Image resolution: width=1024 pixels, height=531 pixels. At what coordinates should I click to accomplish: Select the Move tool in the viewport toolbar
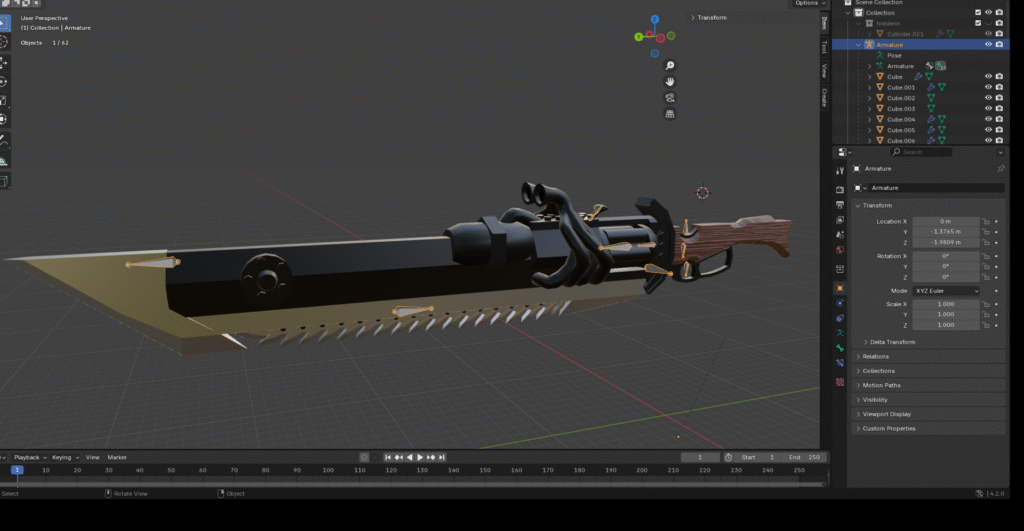coord(3,63)
